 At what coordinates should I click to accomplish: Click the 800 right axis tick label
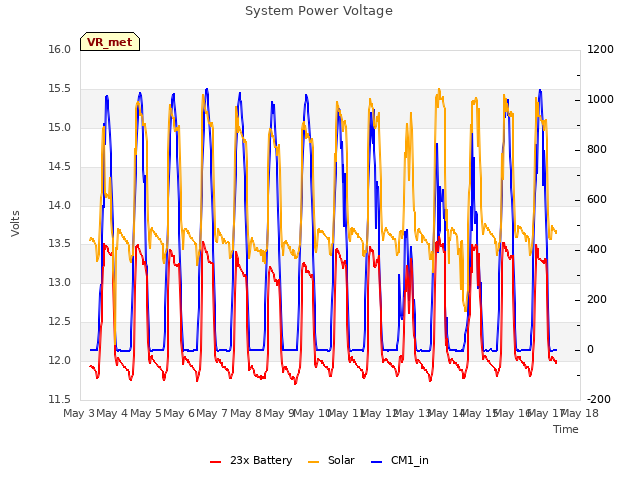click(597, 149)
